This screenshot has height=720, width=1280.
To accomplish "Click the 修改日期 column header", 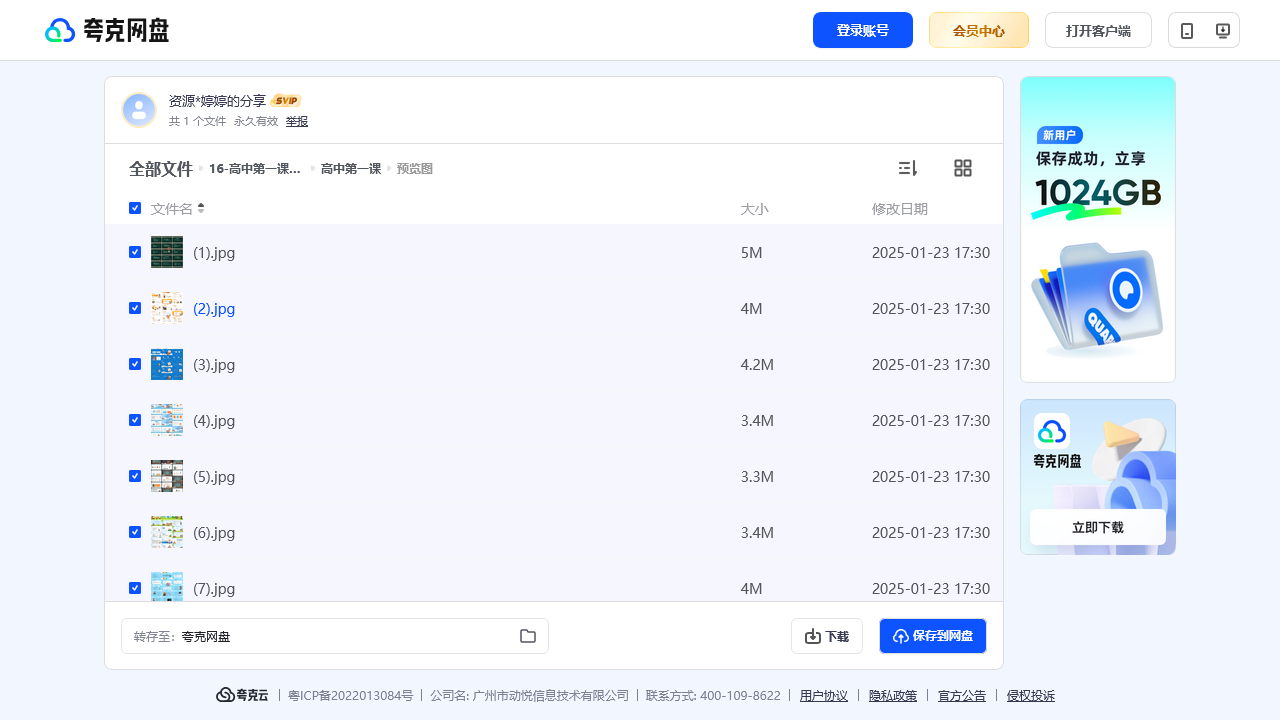I will point(900,209).
